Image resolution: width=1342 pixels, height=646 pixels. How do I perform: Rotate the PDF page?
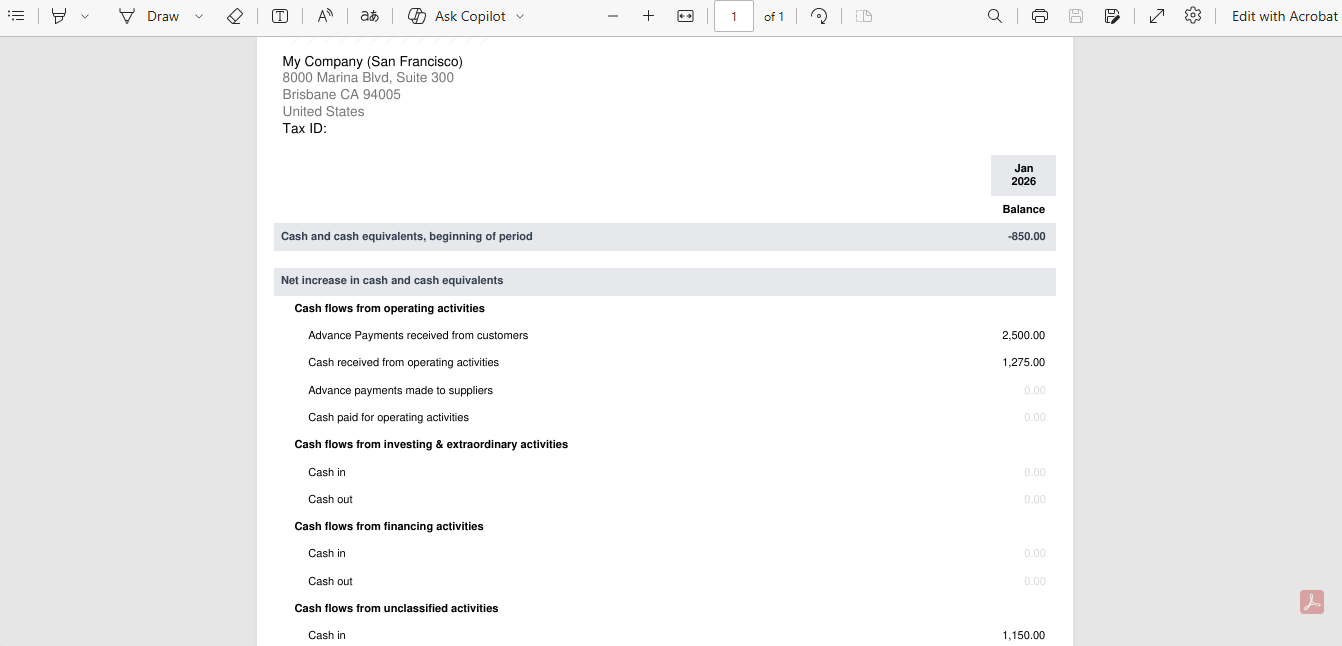pyautogui.click(x=819, y=16)
